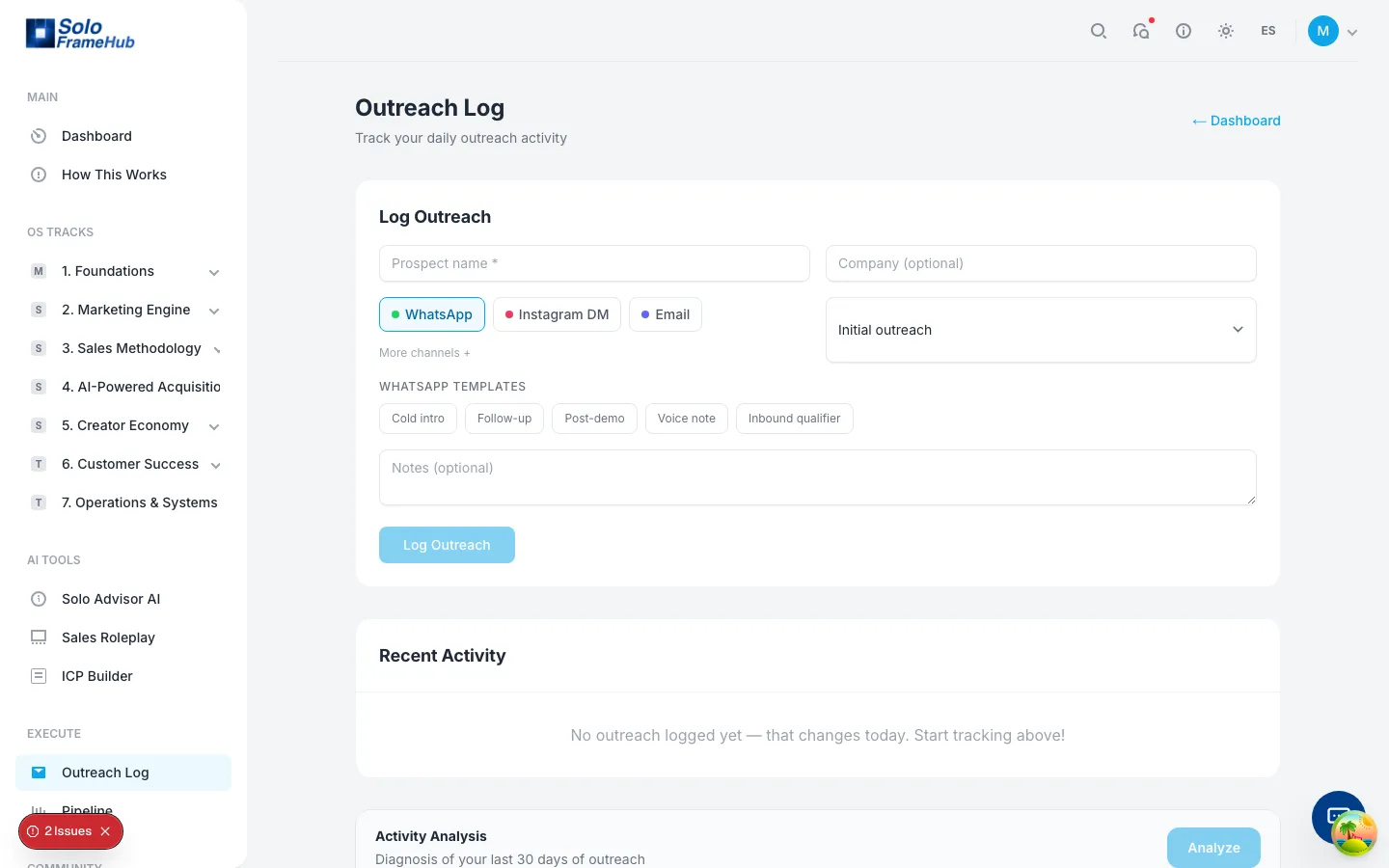The height and width of the screenshot is (868, 1389).
Task: Switch language with ES button
Action: (x=1268, y=31)
